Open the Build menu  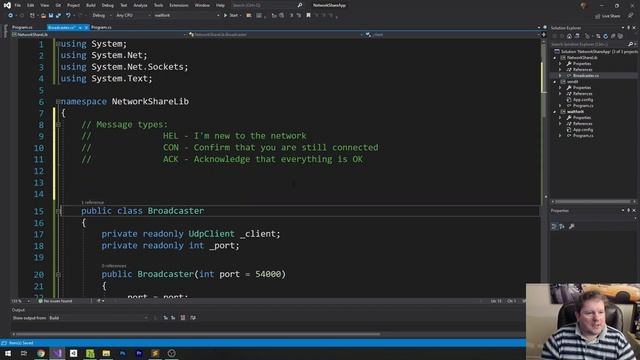[91, 5]
